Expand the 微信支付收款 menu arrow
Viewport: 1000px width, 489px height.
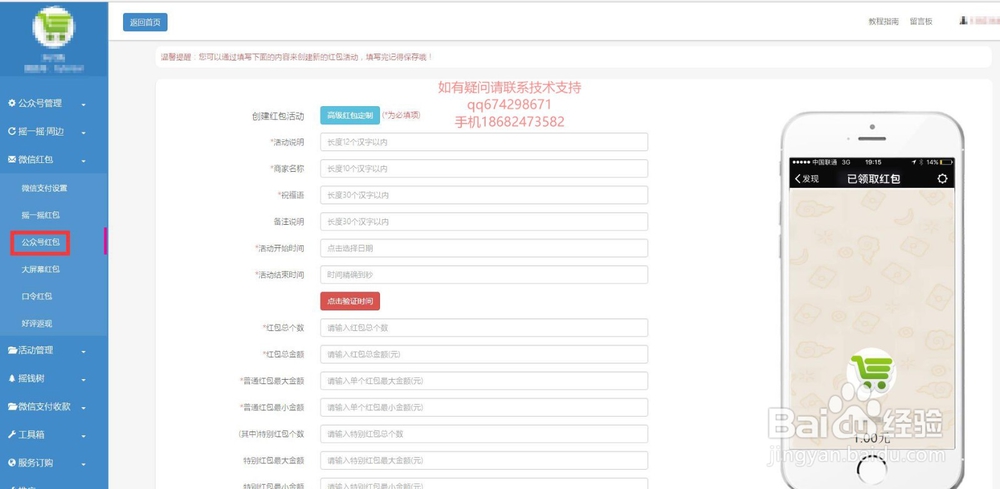click(84, 408)
